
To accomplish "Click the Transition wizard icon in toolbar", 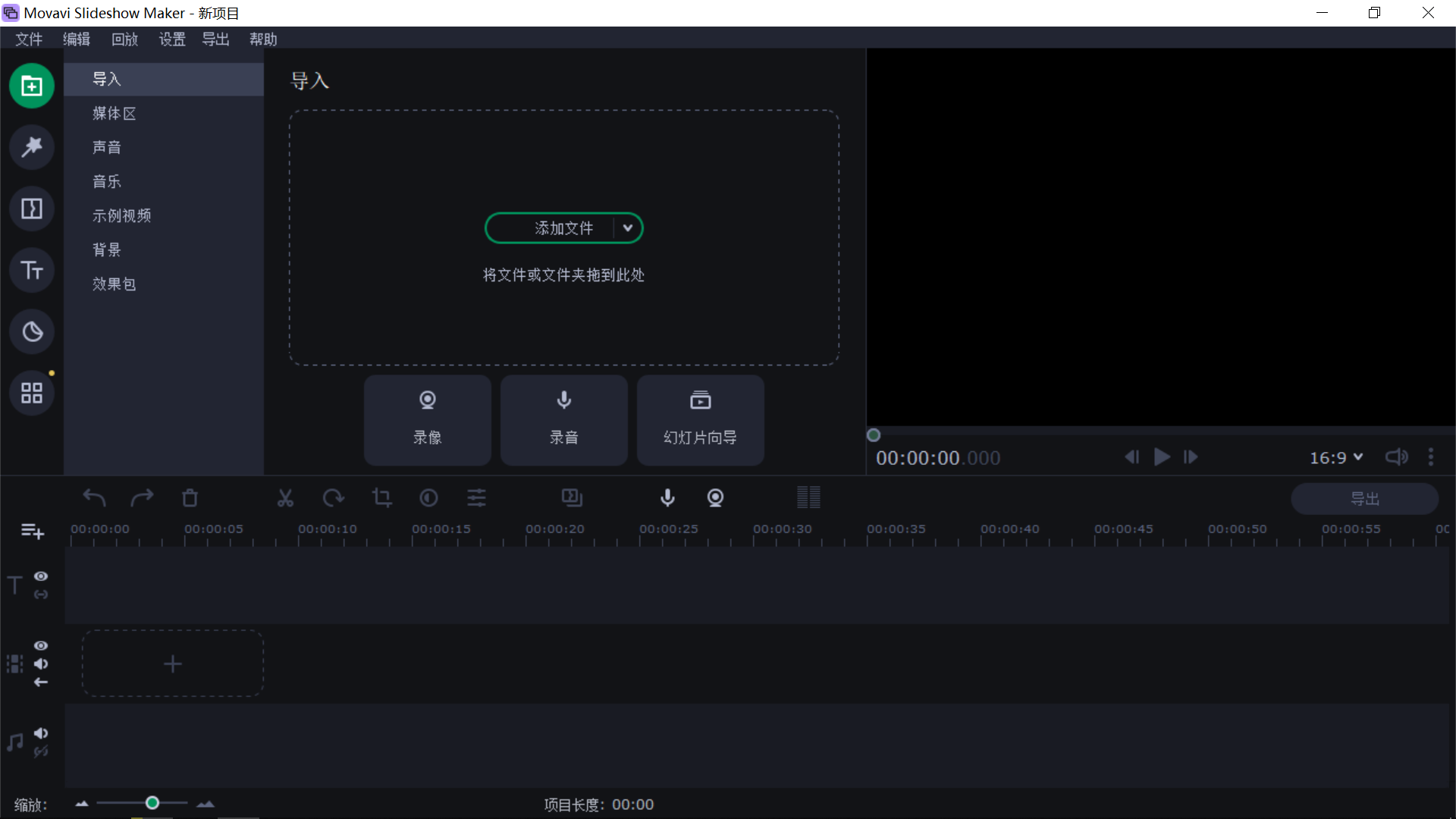I will point(572,498).
